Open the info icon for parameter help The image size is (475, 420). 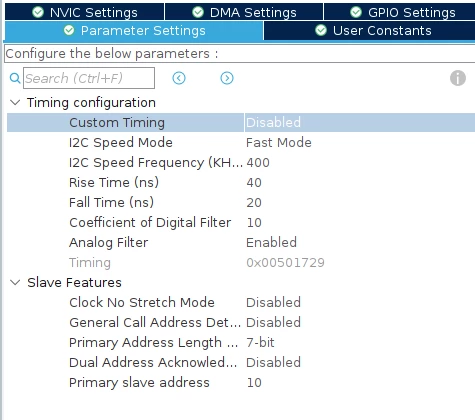click(x=458, y=78)
